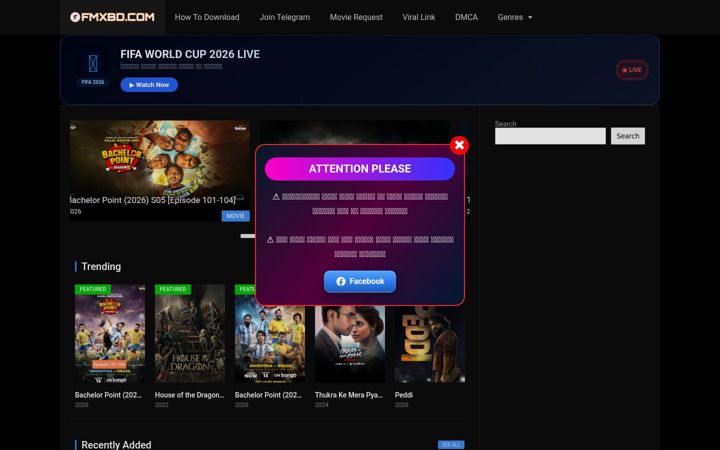Click the red LIVE badge
This screenshot has width=720, height=450.
click(632, 70)
